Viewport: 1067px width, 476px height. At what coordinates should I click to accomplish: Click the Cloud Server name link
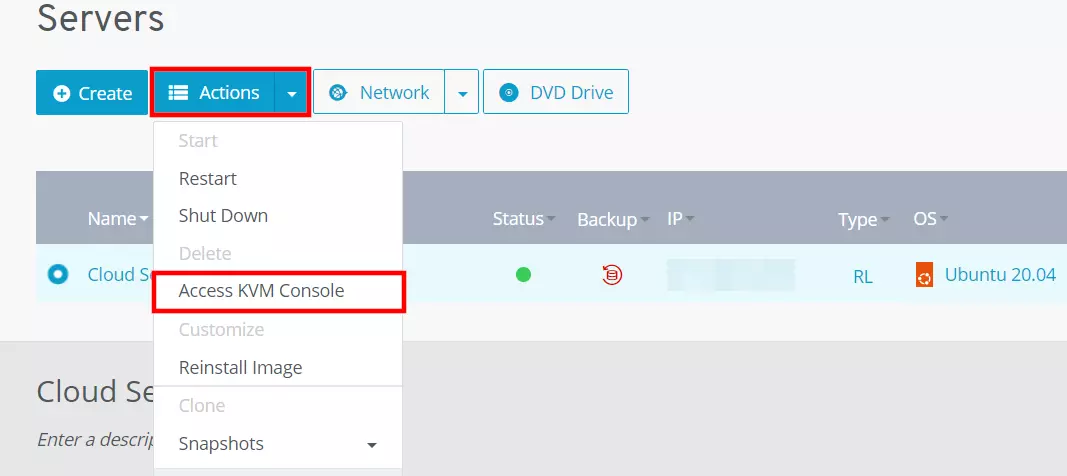click(120, 275)
